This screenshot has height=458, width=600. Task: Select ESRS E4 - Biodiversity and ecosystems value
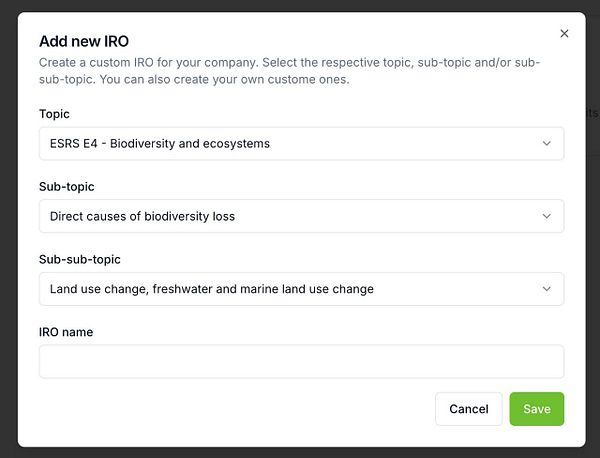pyautogui.click(x=160, y=143)
